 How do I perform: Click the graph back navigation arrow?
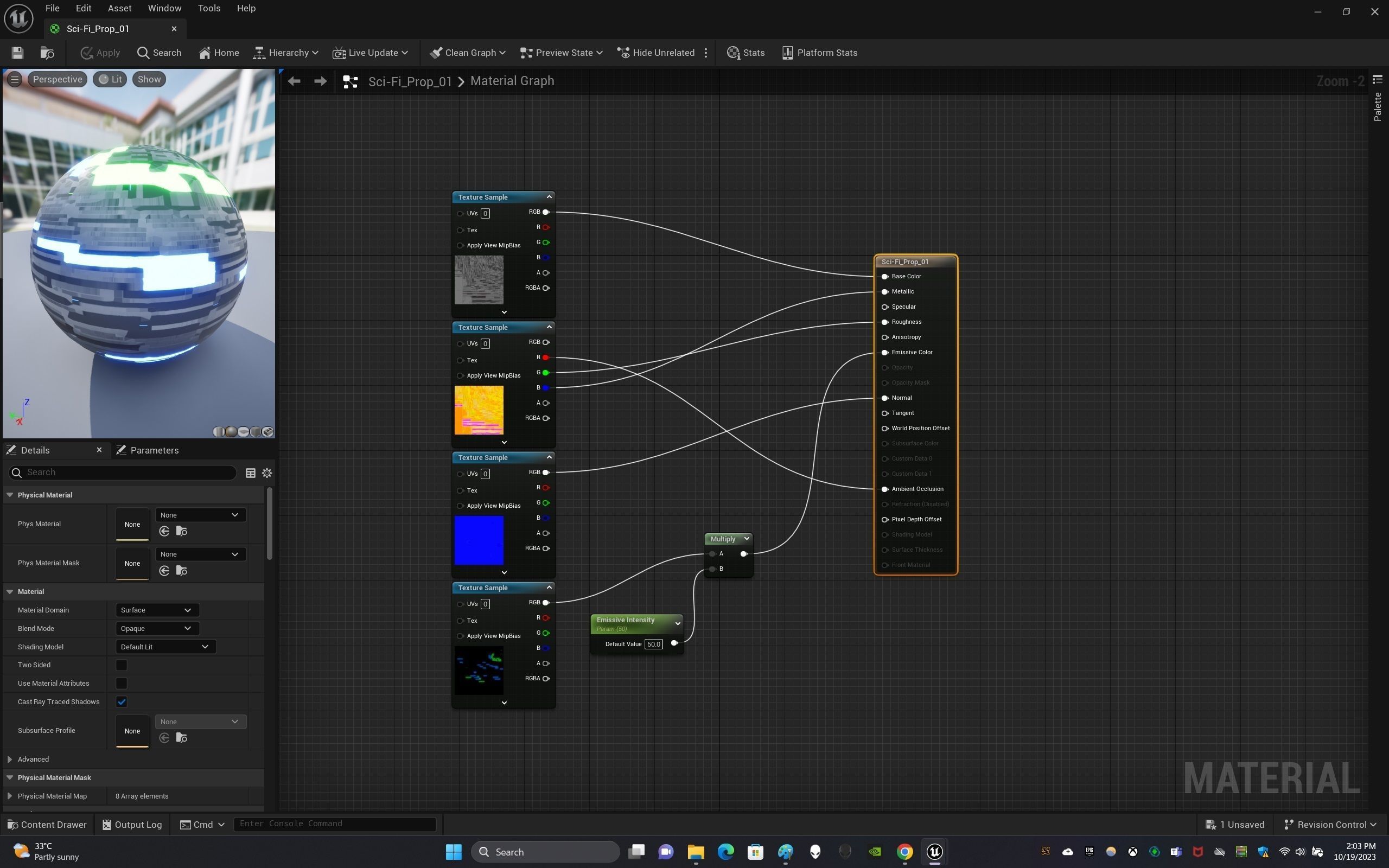point(294,81)
